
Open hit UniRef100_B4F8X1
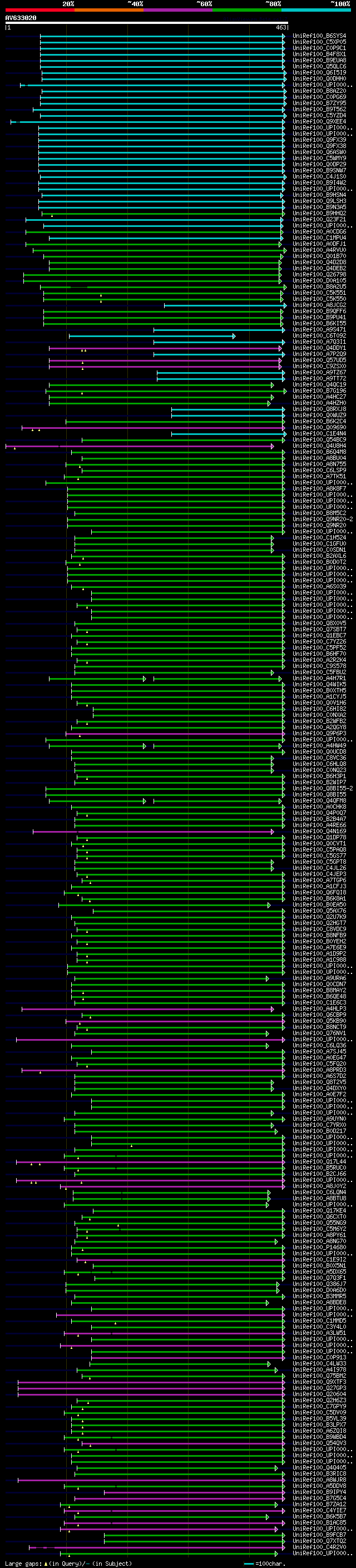coord(319,54)
